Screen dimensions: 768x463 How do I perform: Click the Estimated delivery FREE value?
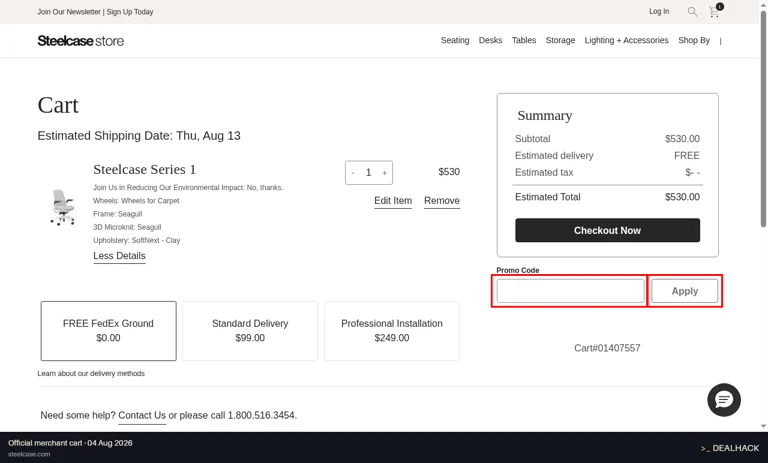pos(687,155)
